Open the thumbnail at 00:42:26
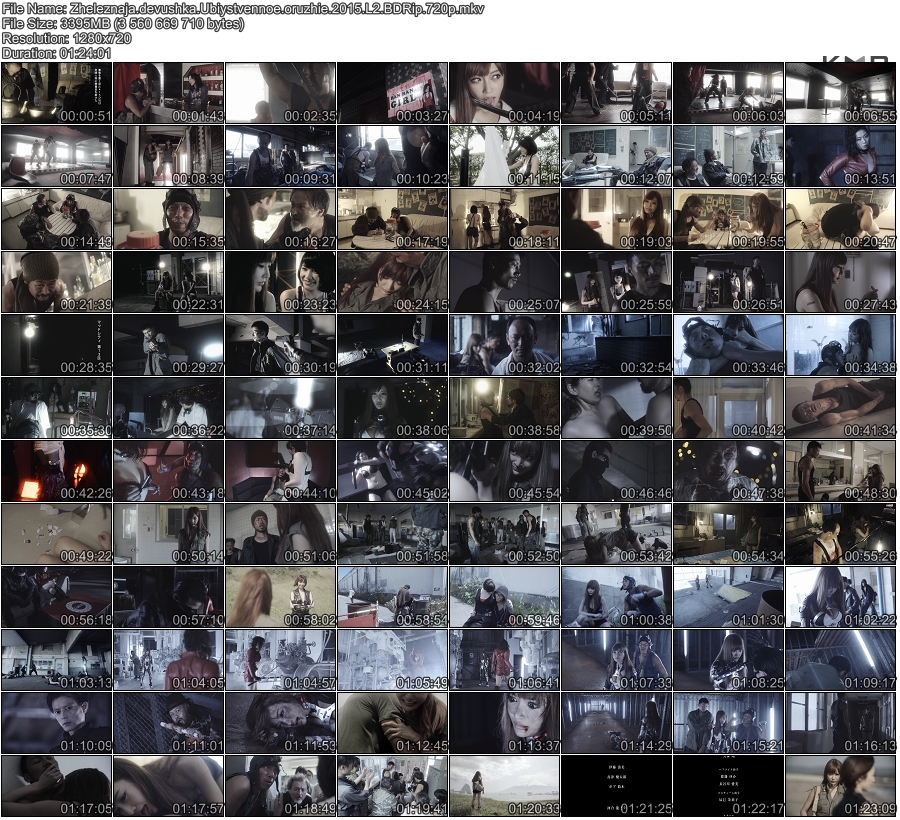Viewport: 900px width, 820px height. (x=56, y=471)
